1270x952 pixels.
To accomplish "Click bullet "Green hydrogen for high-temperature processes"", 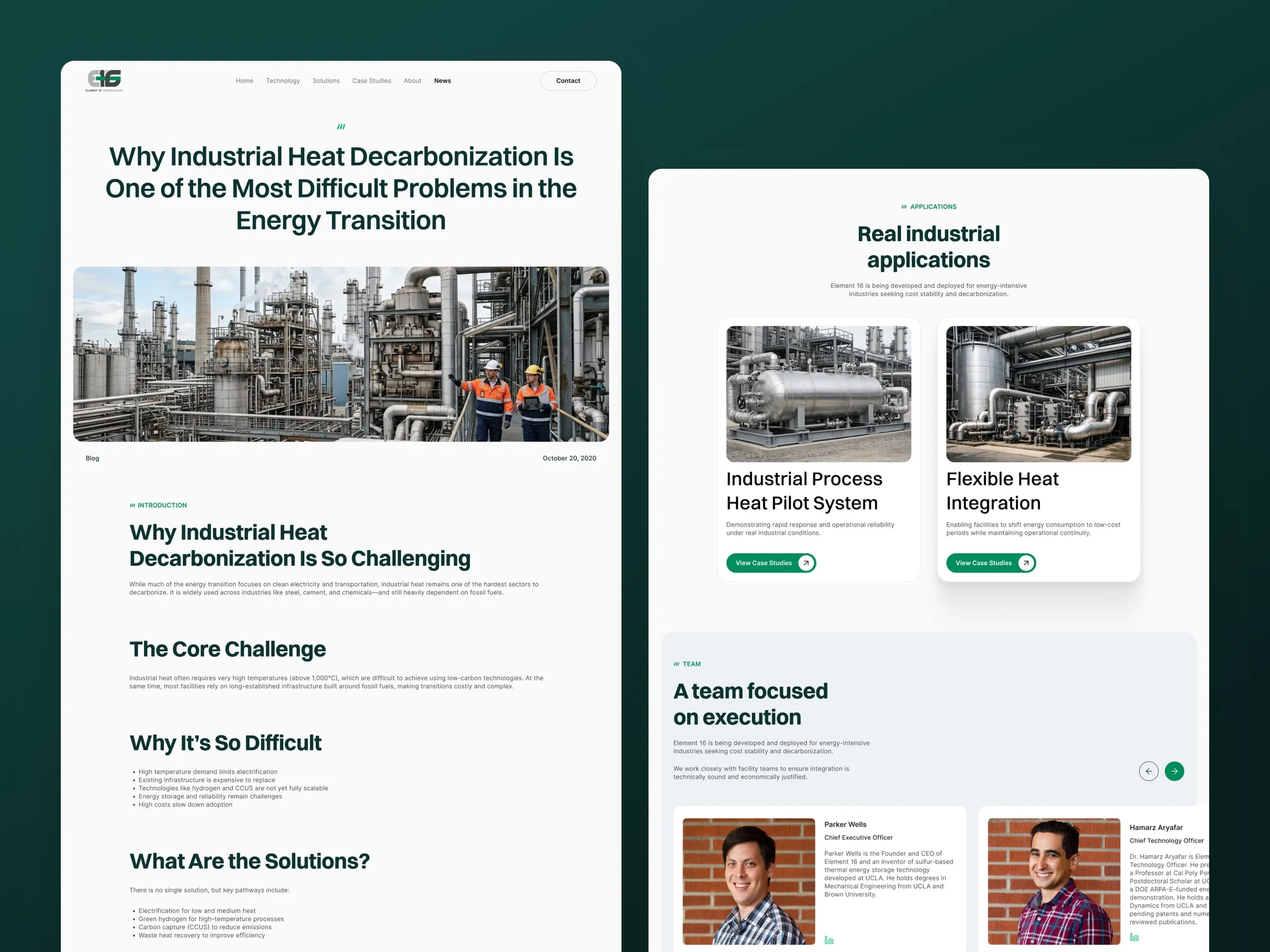I will coord(211,919).
